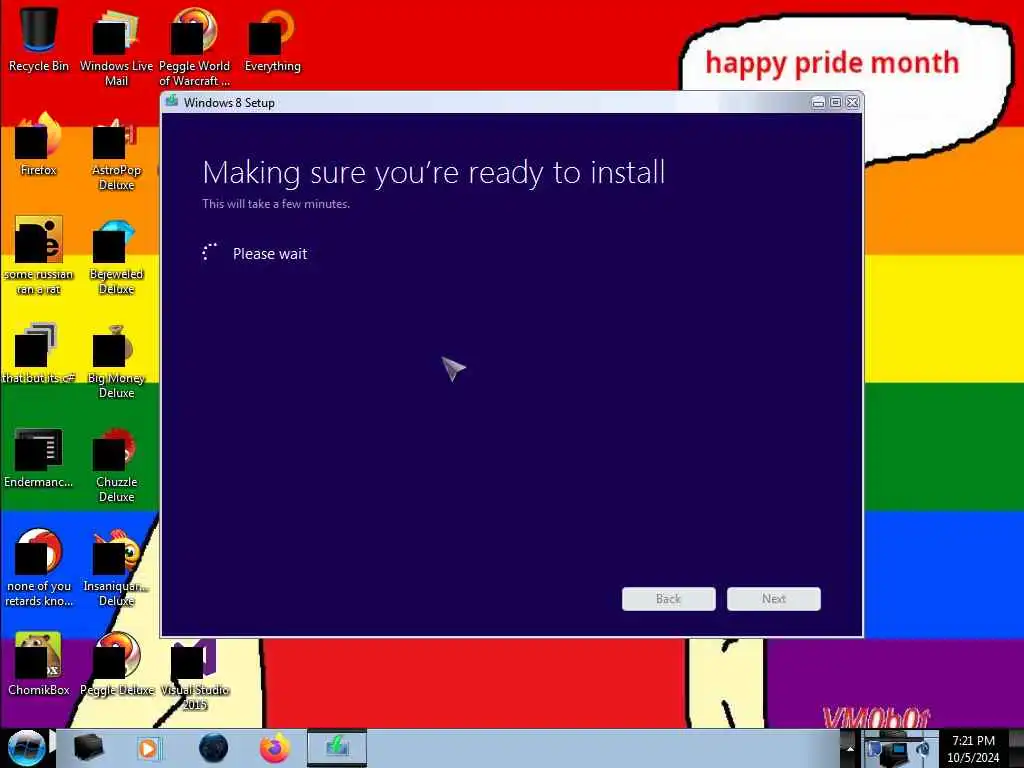Screen dimensions: 1024x768
Task: Click the Next button in Setup
Action: click(774, 599)
